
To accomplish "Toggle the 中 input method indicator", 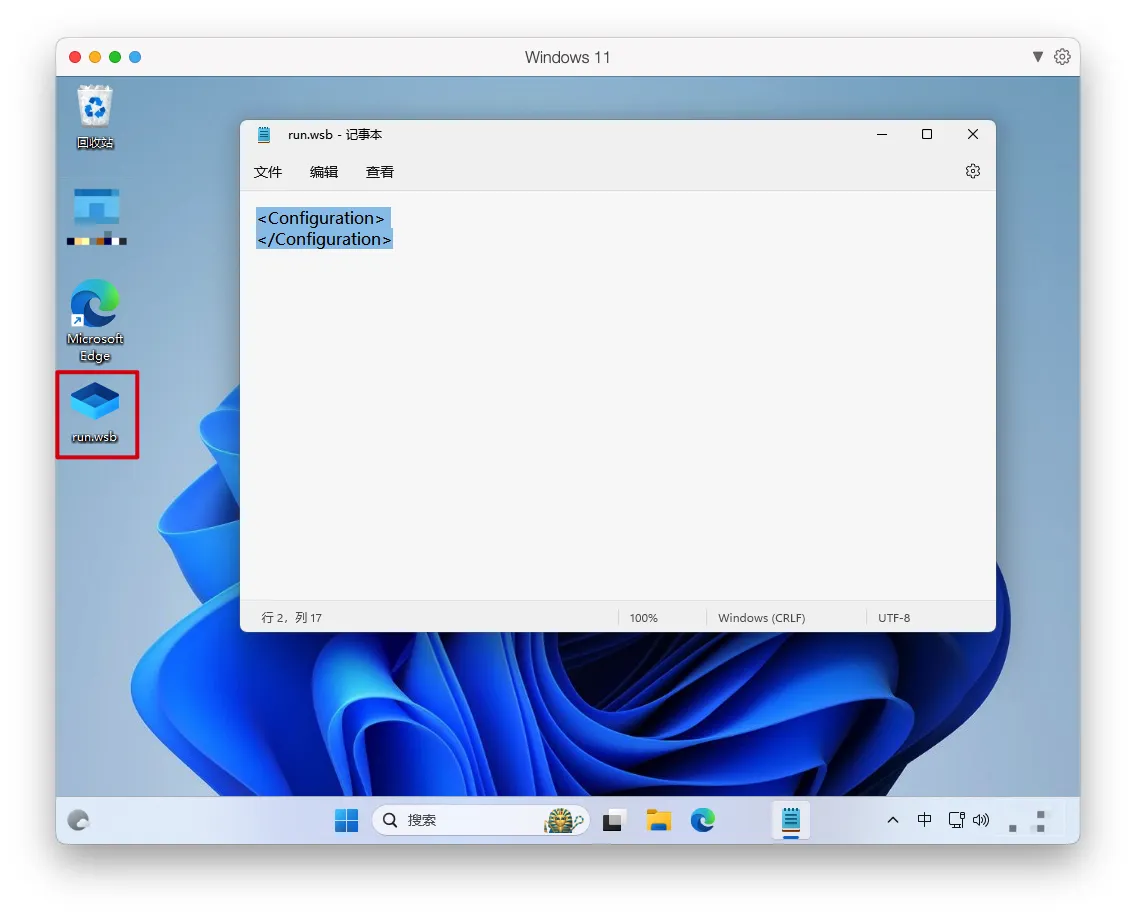I will click(x=924, y=819).
